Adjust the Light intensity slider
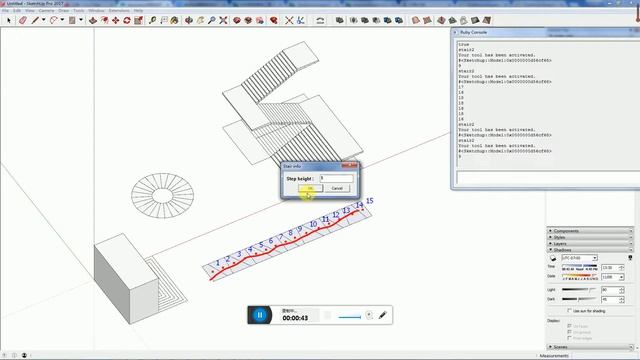This screenshot has width=640, height=360. click(x=579, y=289)
